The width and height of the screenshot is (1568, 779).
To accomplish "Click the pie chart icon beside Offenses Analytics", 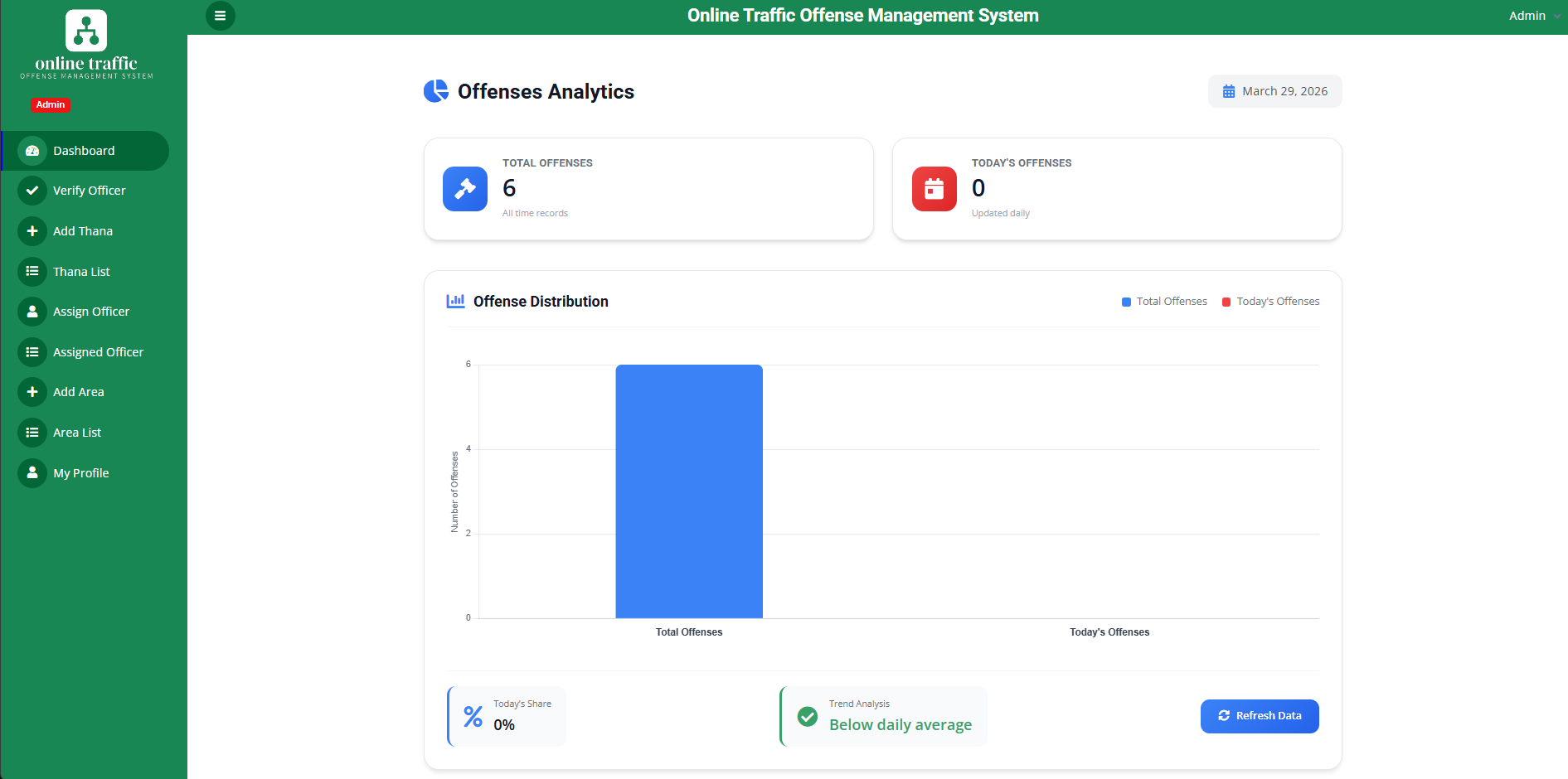I will pos(435,91).
